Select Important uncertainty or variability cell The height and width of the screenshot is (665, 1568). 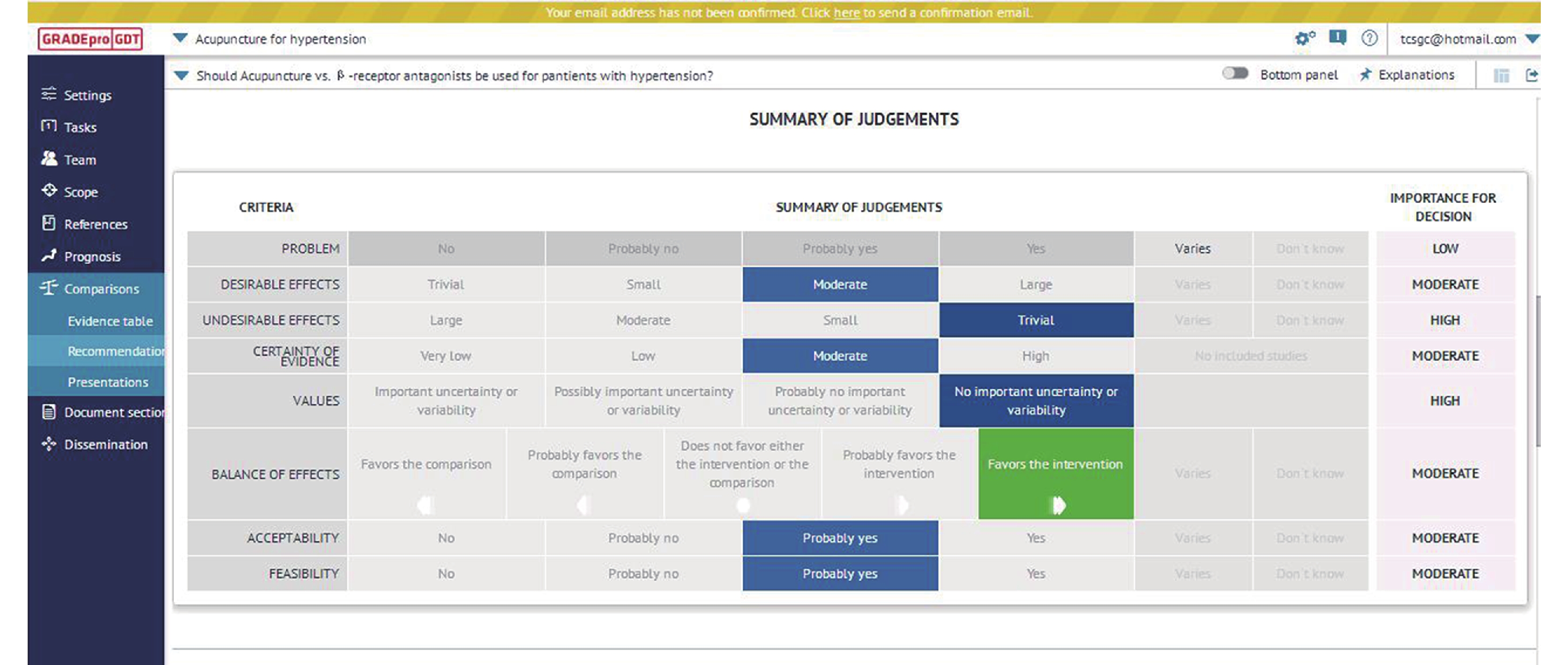pyautogui.click(x=446, y=401)
